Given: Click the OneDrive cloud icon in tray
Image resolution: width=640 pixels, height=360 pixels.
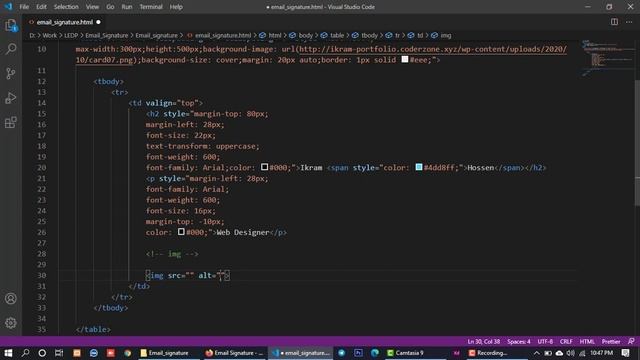Looking at the screenshot, I should (x=559, y=353).
